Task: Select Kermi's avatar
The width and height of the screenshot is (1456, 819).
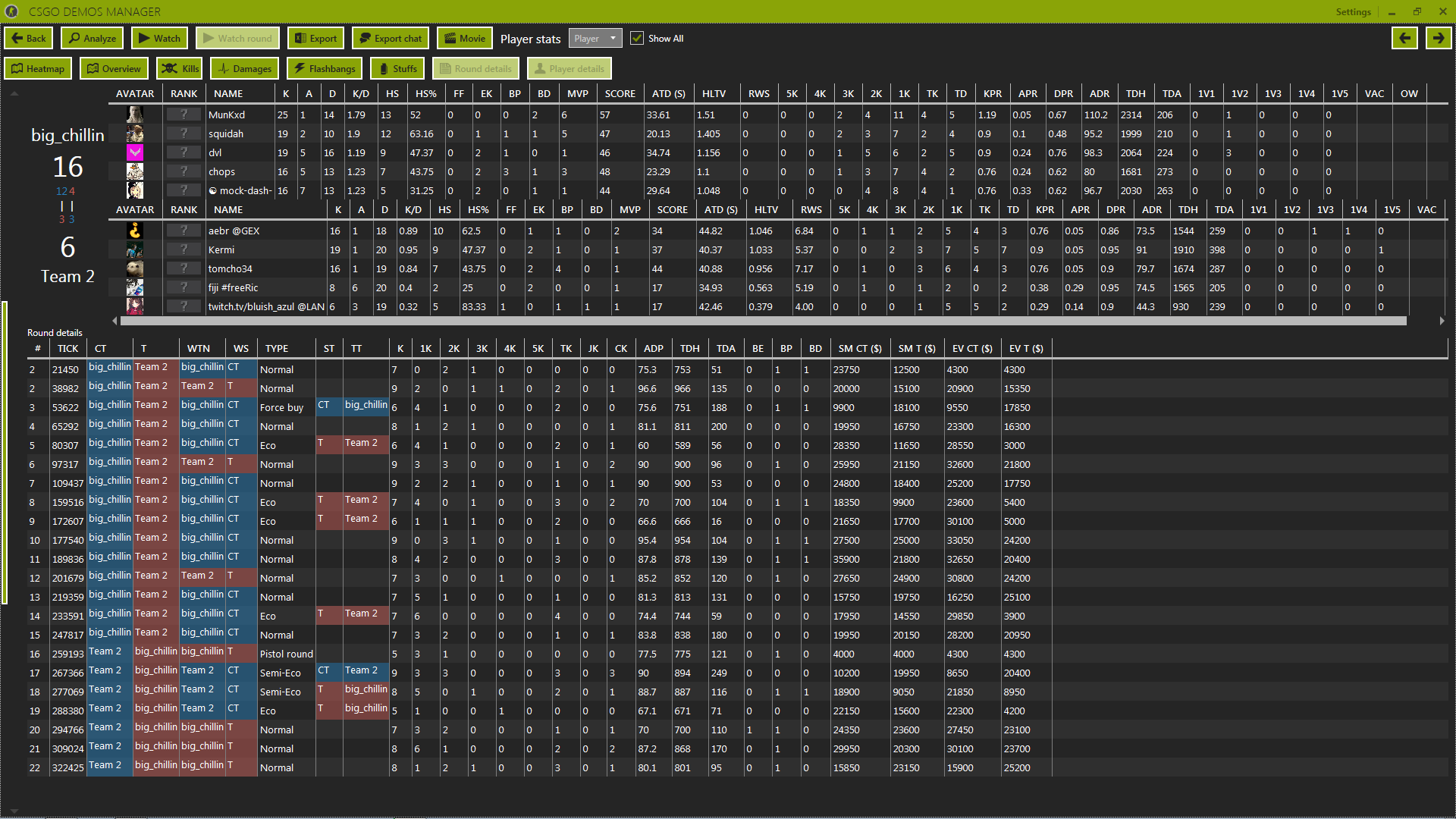Action: tap(135, 249)
